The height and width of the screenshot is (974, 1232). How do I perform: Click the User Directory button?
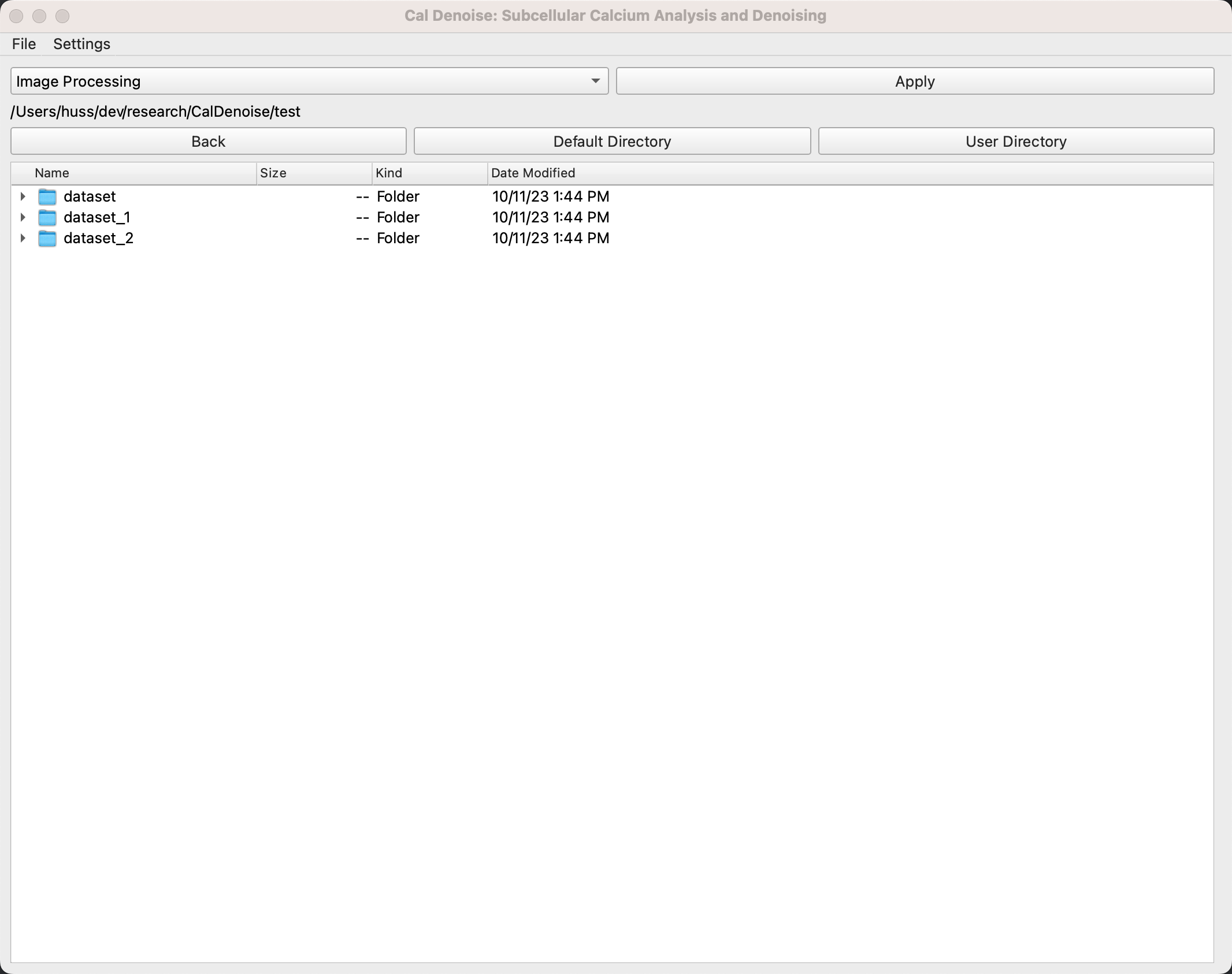(x=1015, y=142)
